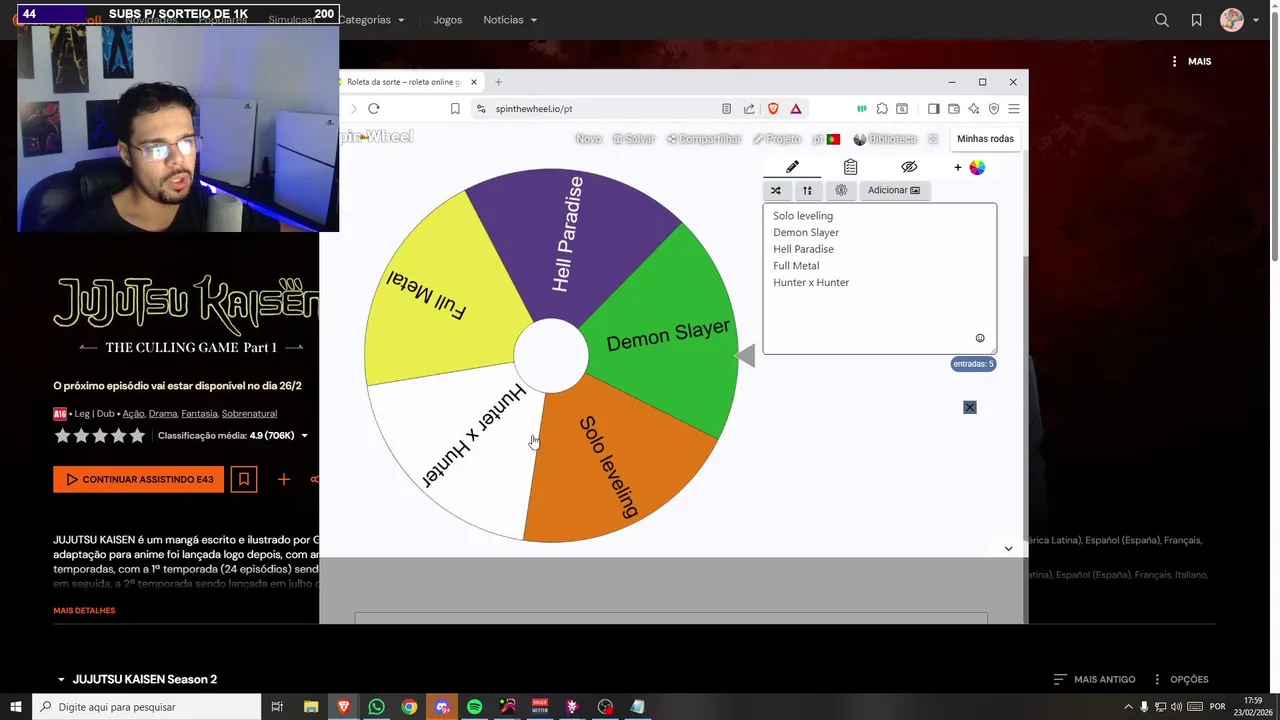Open Crunchyroll watchlist bookmark icon
This screenshot has height=720, width=1280.
[1196, 20]
